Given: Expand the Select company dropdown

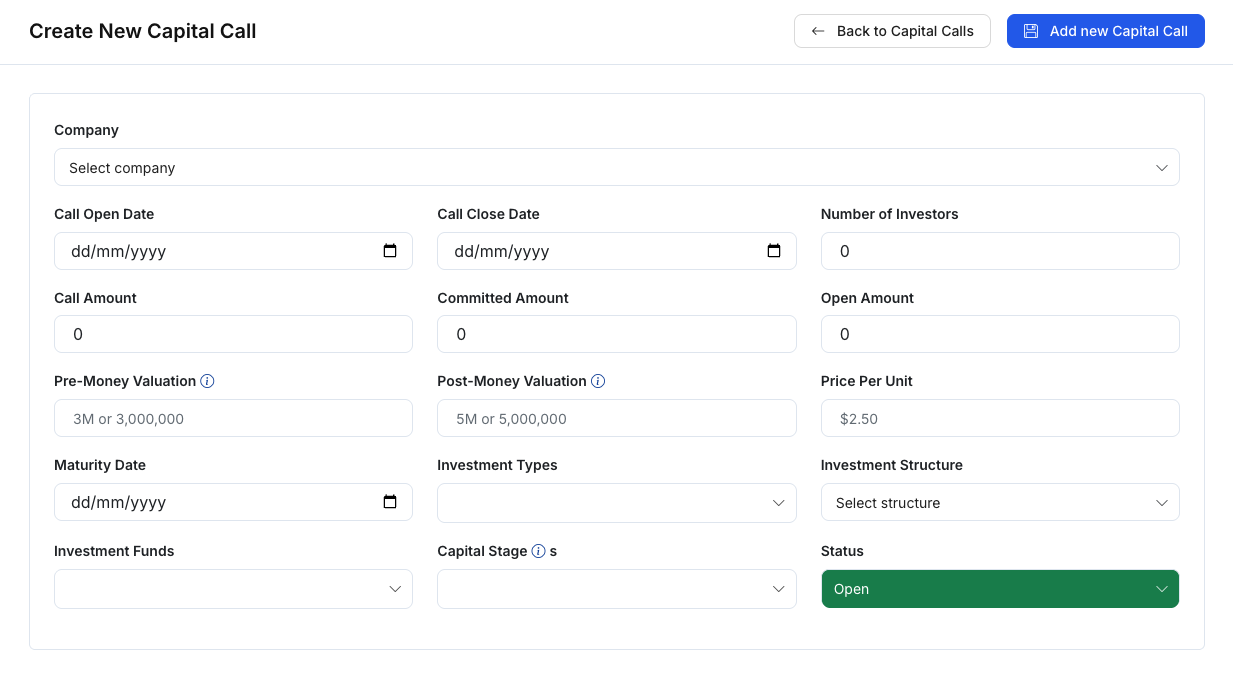Looking at the screenshot, I should (x=616, y=168).
